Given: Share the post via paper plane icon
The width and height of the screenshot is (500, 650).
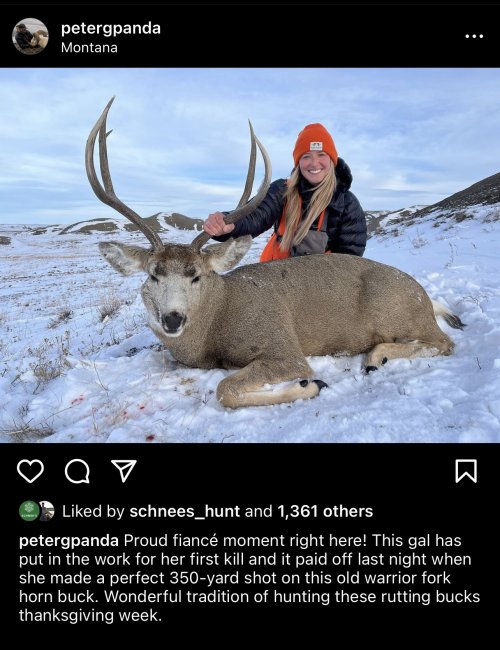Looking at the screenshot, I should click(124, 471).
